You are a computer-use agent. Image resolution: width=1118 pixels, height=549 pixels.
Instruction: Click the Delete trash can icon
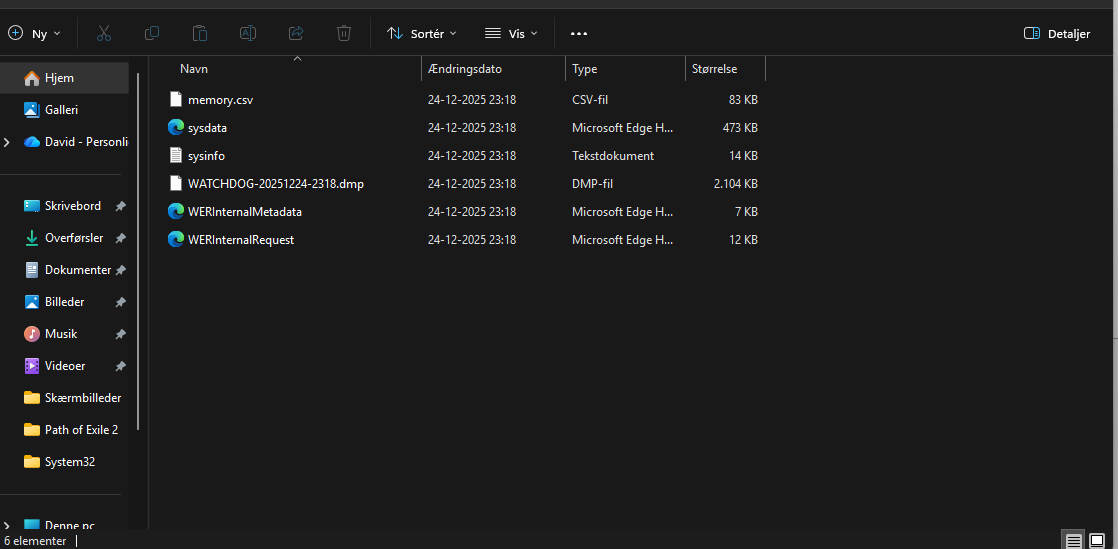[344, 34]
